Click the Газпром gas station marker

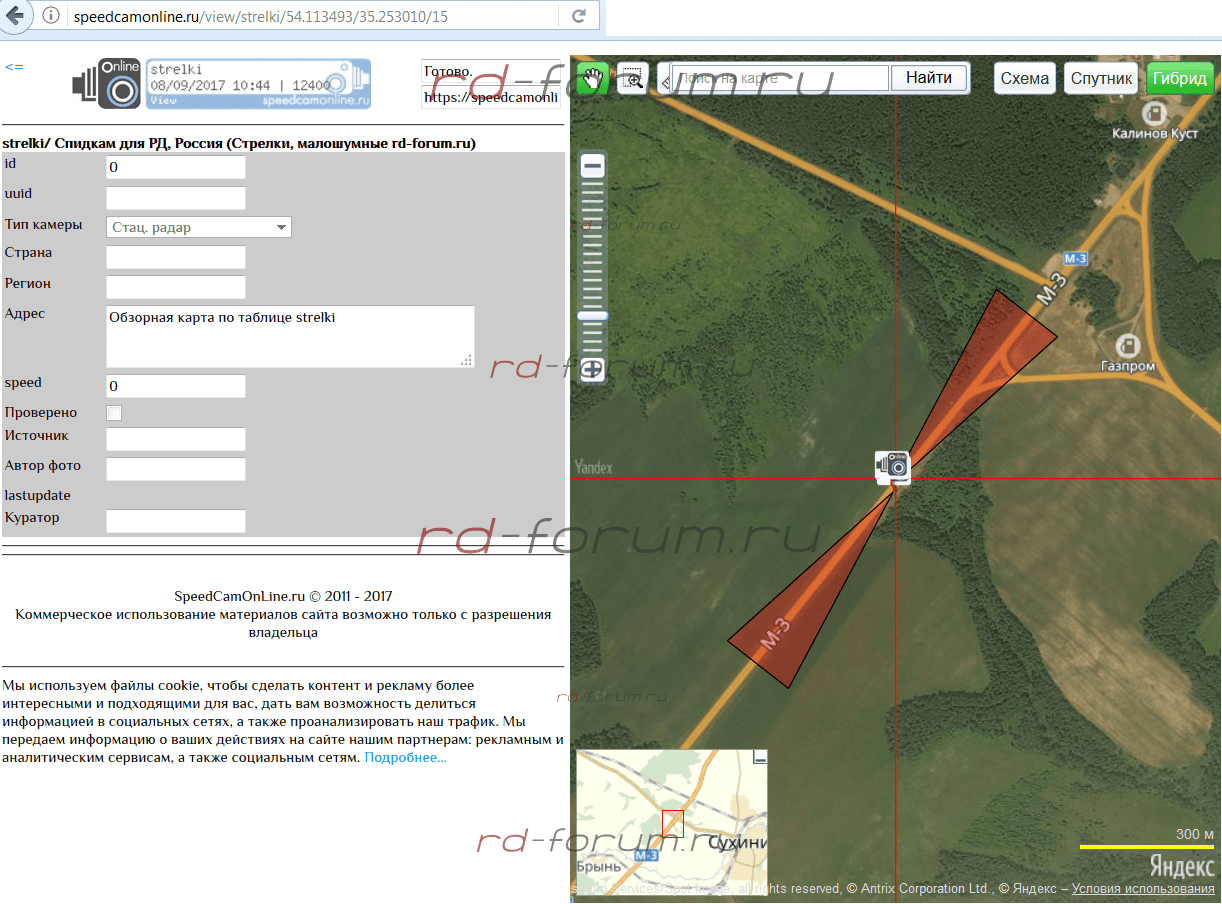click(x=1129, y=345)
